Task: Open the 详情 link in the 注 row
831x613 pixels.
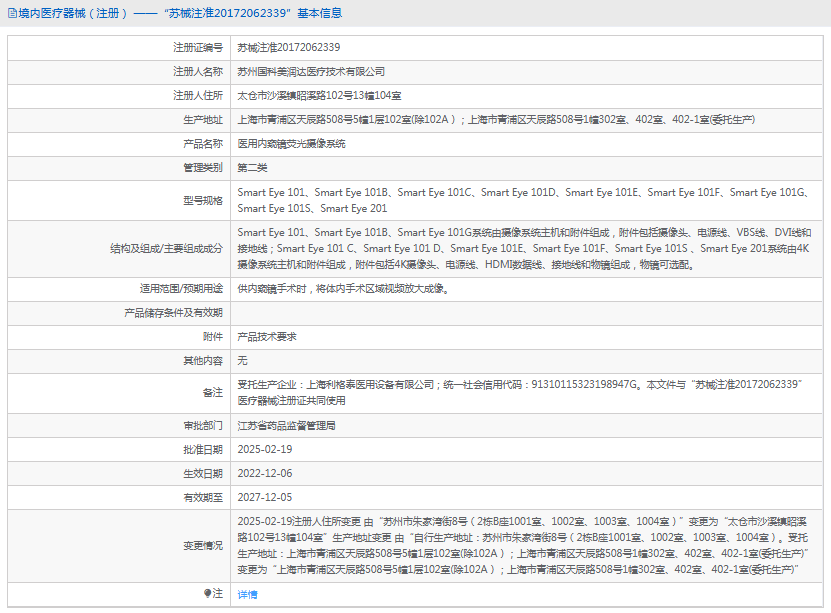Action: tap(247, 594)
